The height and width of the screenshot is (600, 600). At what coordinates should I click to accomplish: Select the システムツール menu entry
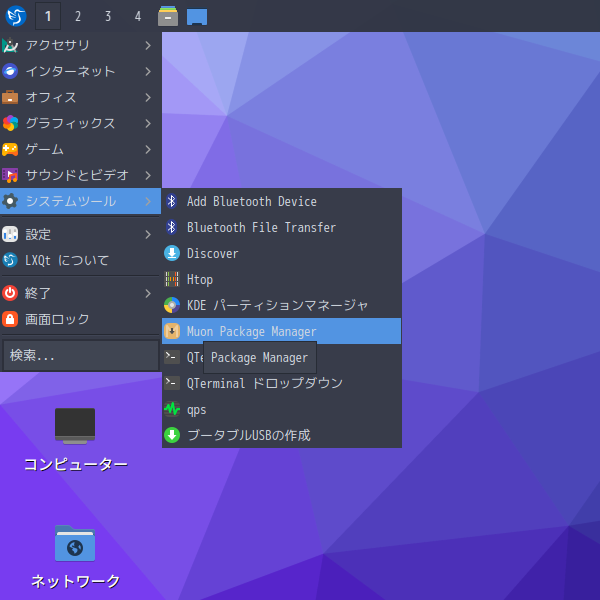(x=80, y=201)
